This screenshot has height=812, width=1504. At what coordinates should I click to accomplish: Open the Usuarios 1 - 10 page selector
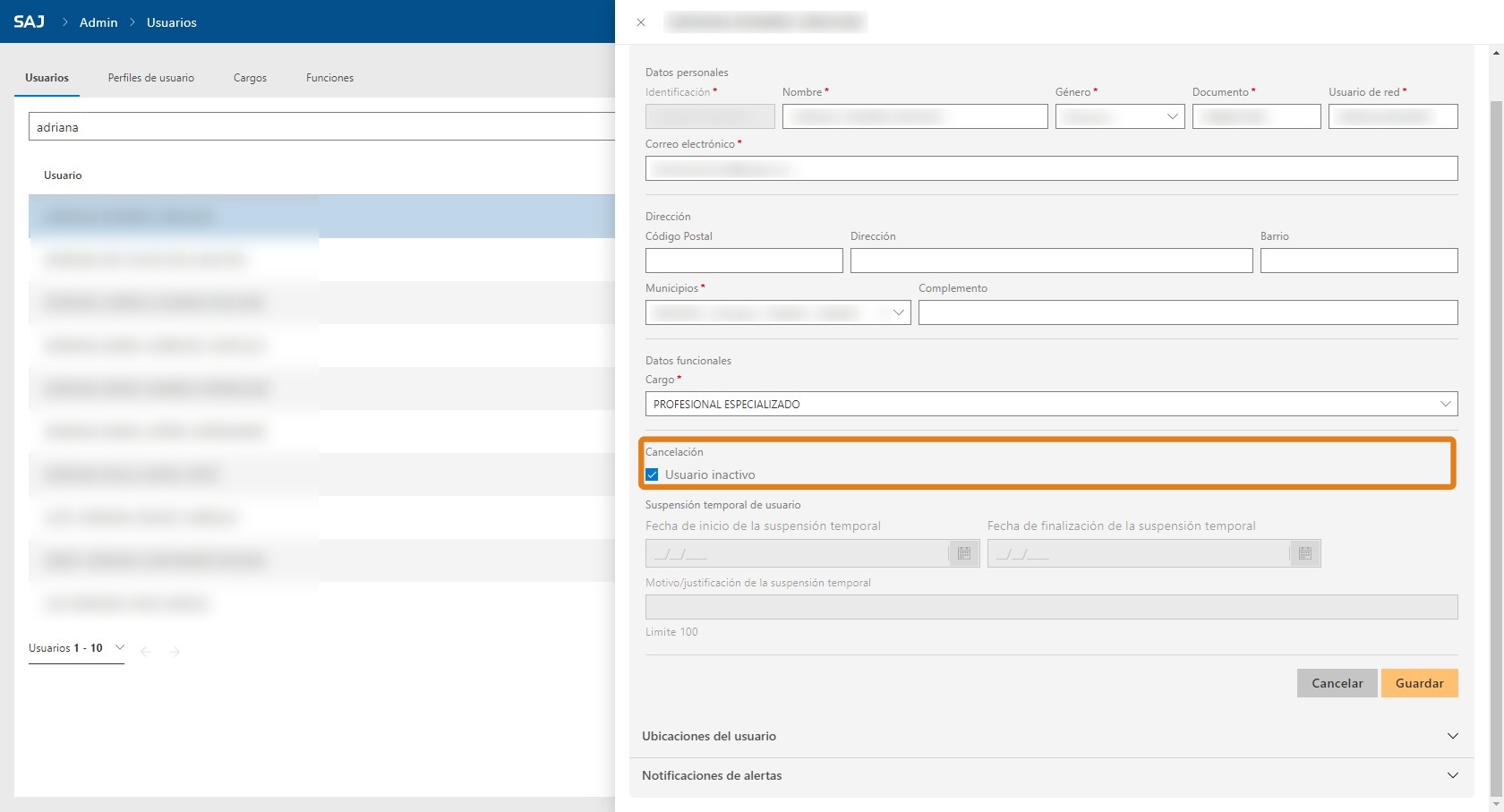[76, 648]
